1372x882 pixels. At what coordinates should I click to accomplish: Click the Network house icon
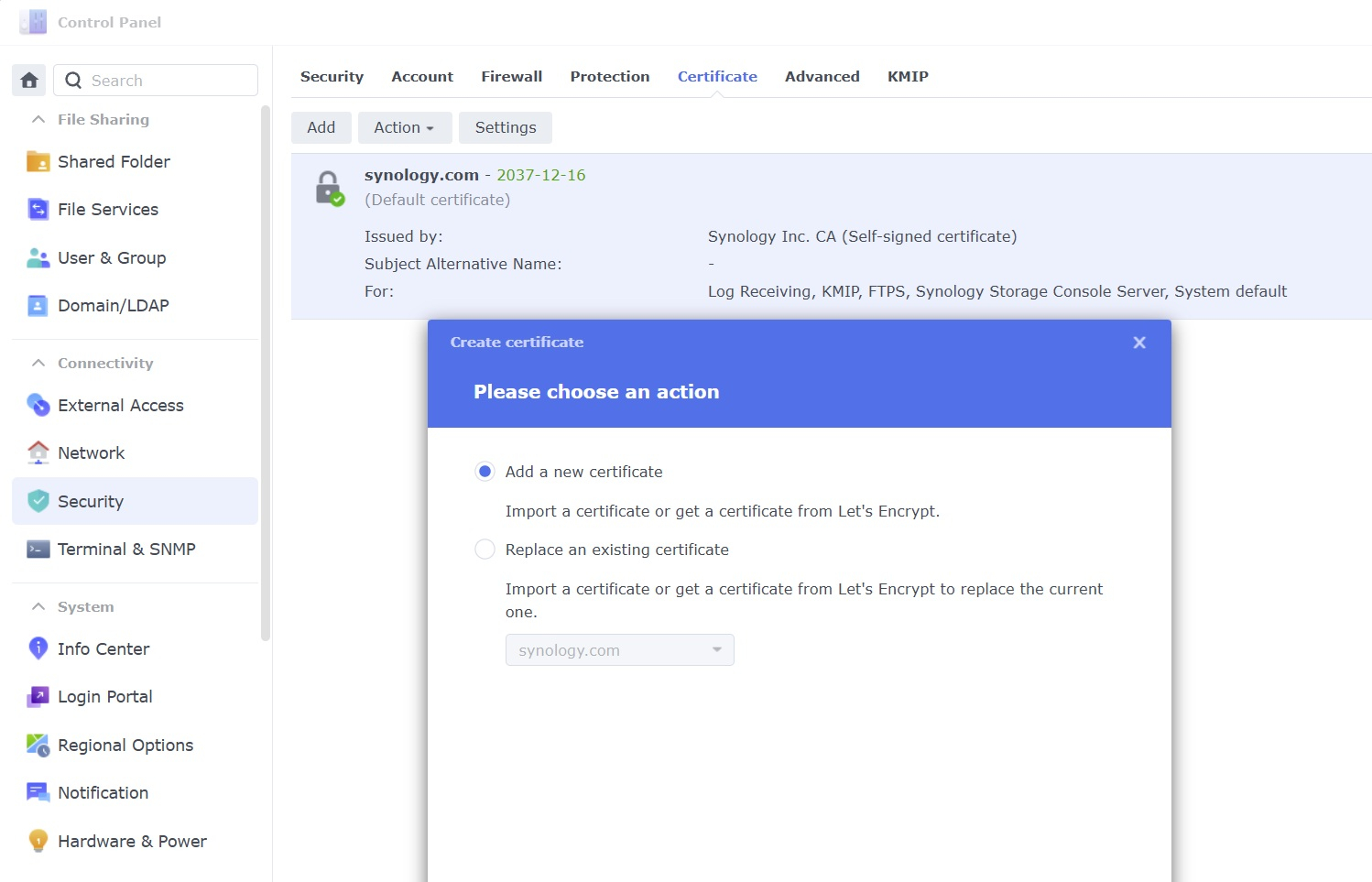pos(38,452)
